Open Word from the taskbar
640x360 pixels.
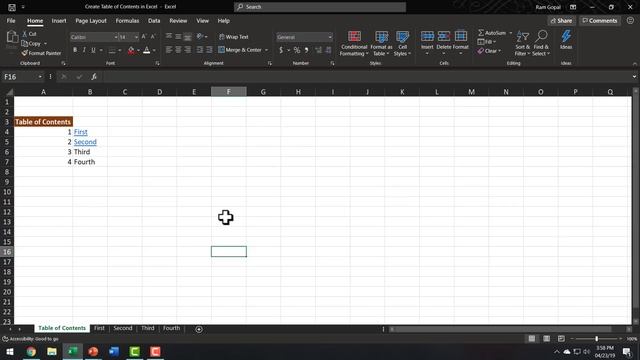pos(114,351)
